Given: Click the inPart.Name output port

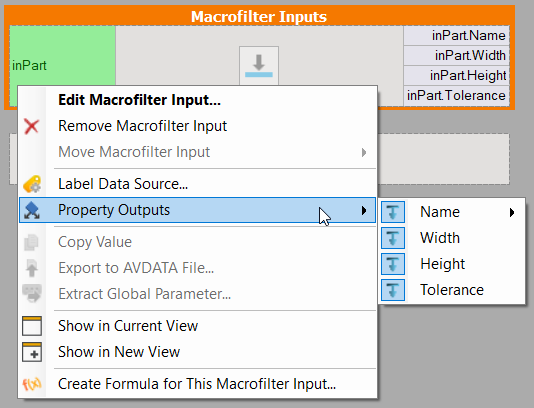Looking at the screenshot, I should (x=456, y=35).
